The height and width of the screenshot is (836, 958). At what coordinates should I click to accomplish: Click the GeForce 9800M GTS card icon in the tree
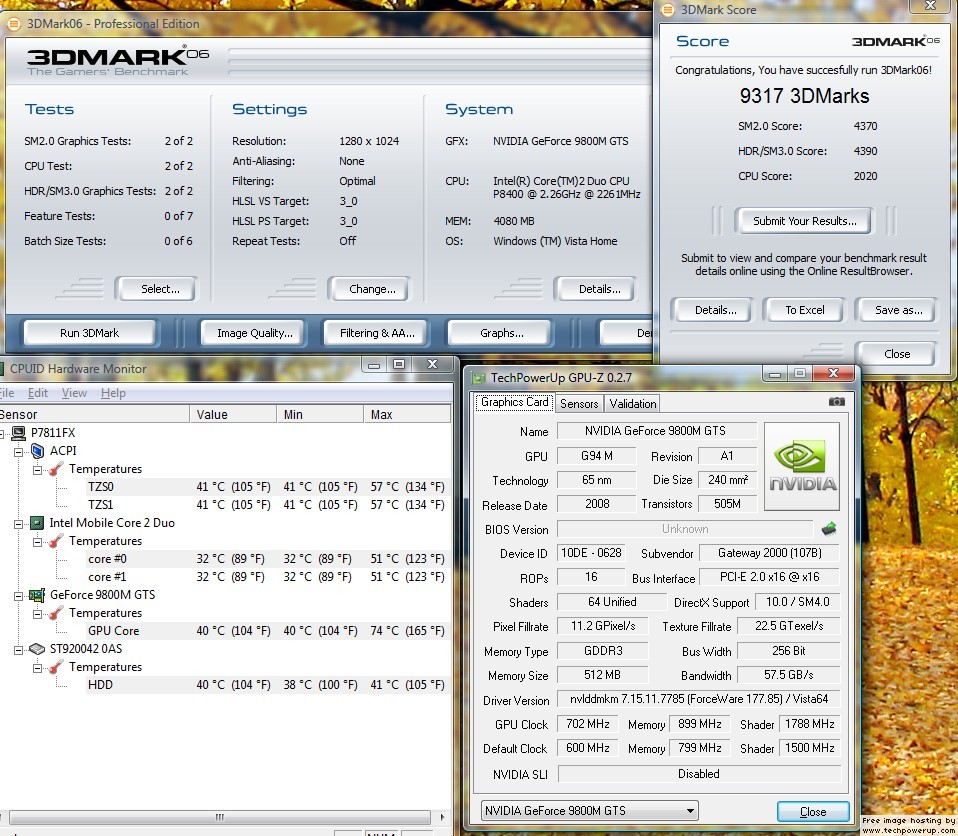(37, 595)
